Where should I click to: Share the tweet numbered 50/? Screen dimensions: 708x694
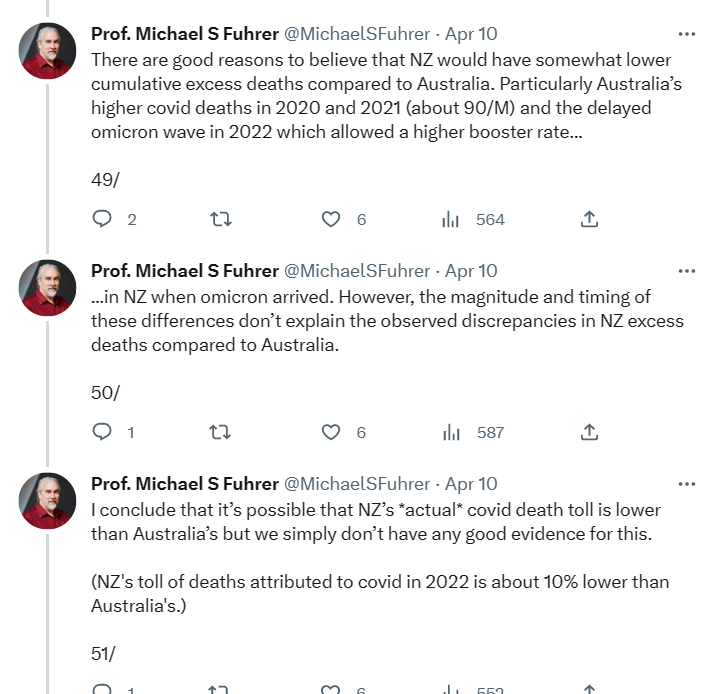tap(589, 432)
